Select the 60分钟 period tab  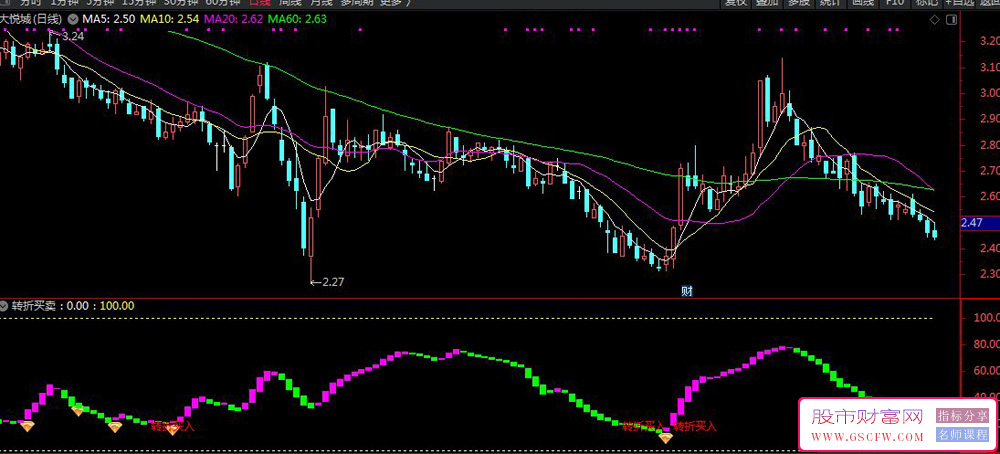pyautogui.click(x=223, y=3)
